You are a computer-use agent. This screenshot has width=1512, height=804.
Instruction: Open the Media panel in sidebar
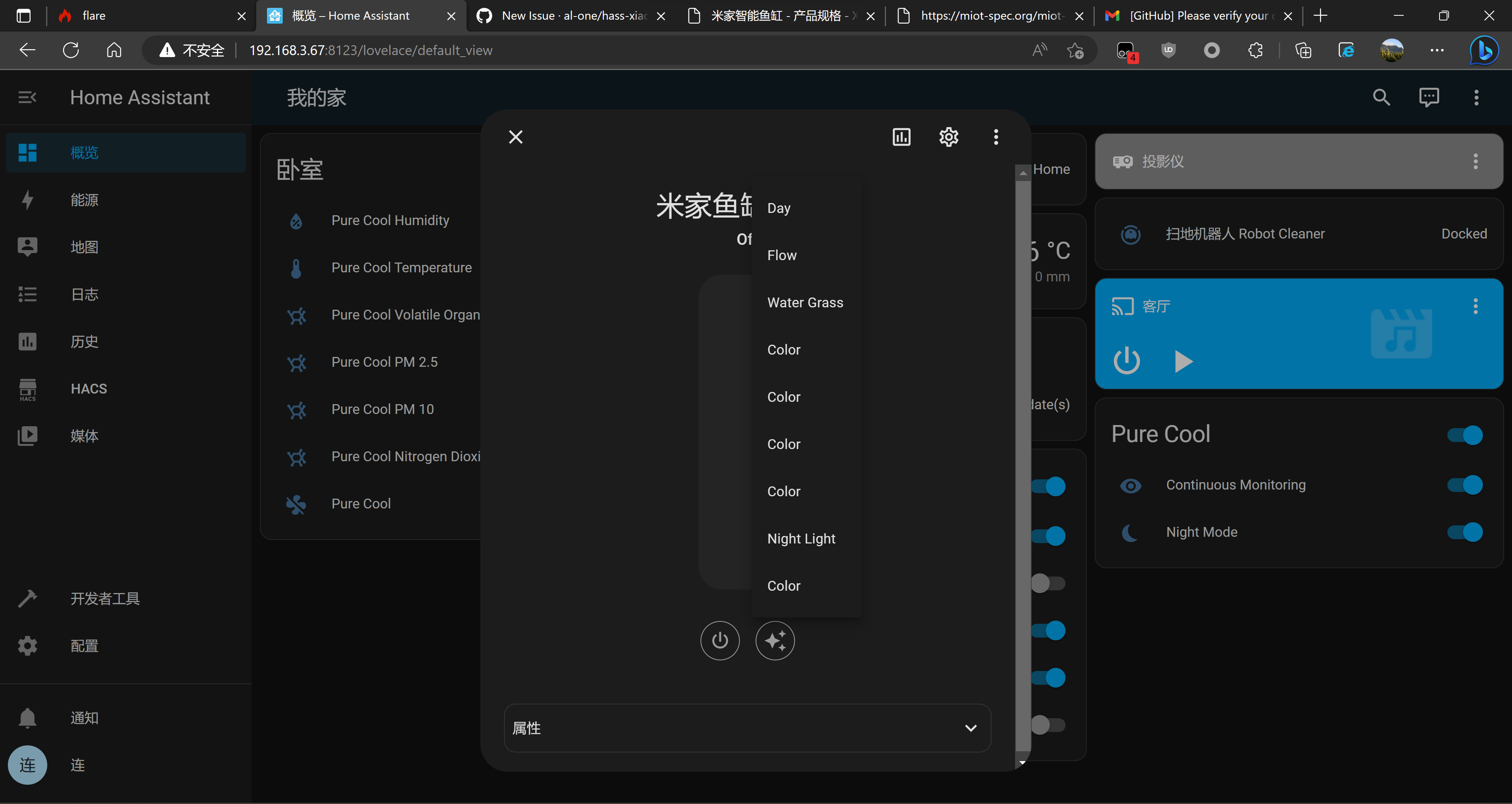(x=84, y=435)
